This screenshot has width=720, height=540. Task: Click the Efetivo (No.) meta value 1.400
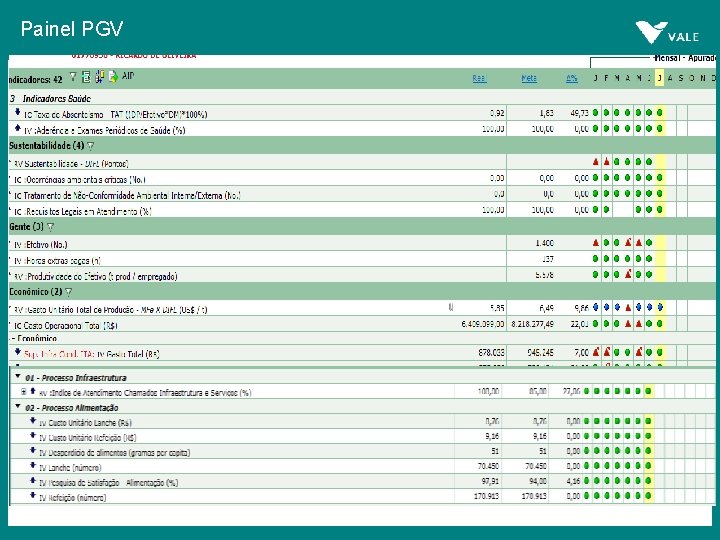coord(545,243)
